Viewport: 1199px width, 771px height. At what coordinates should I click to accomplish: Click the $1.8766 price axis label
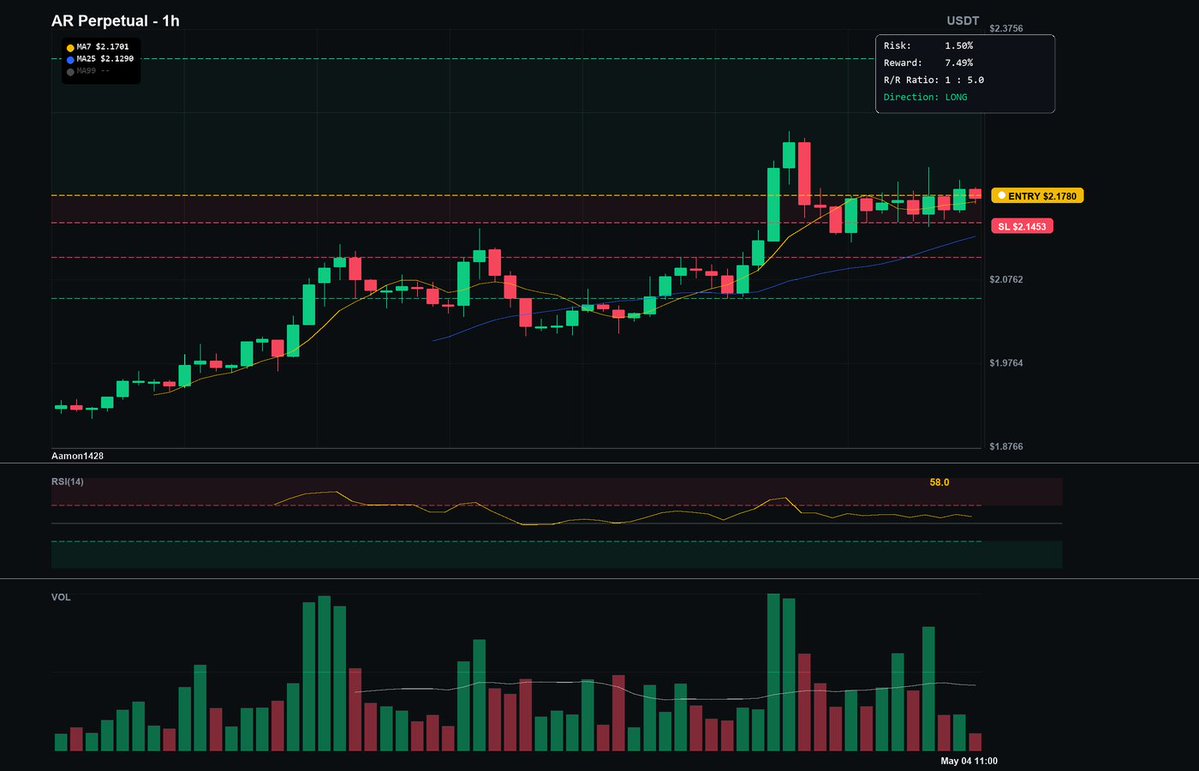click(x=1006, y=447)
